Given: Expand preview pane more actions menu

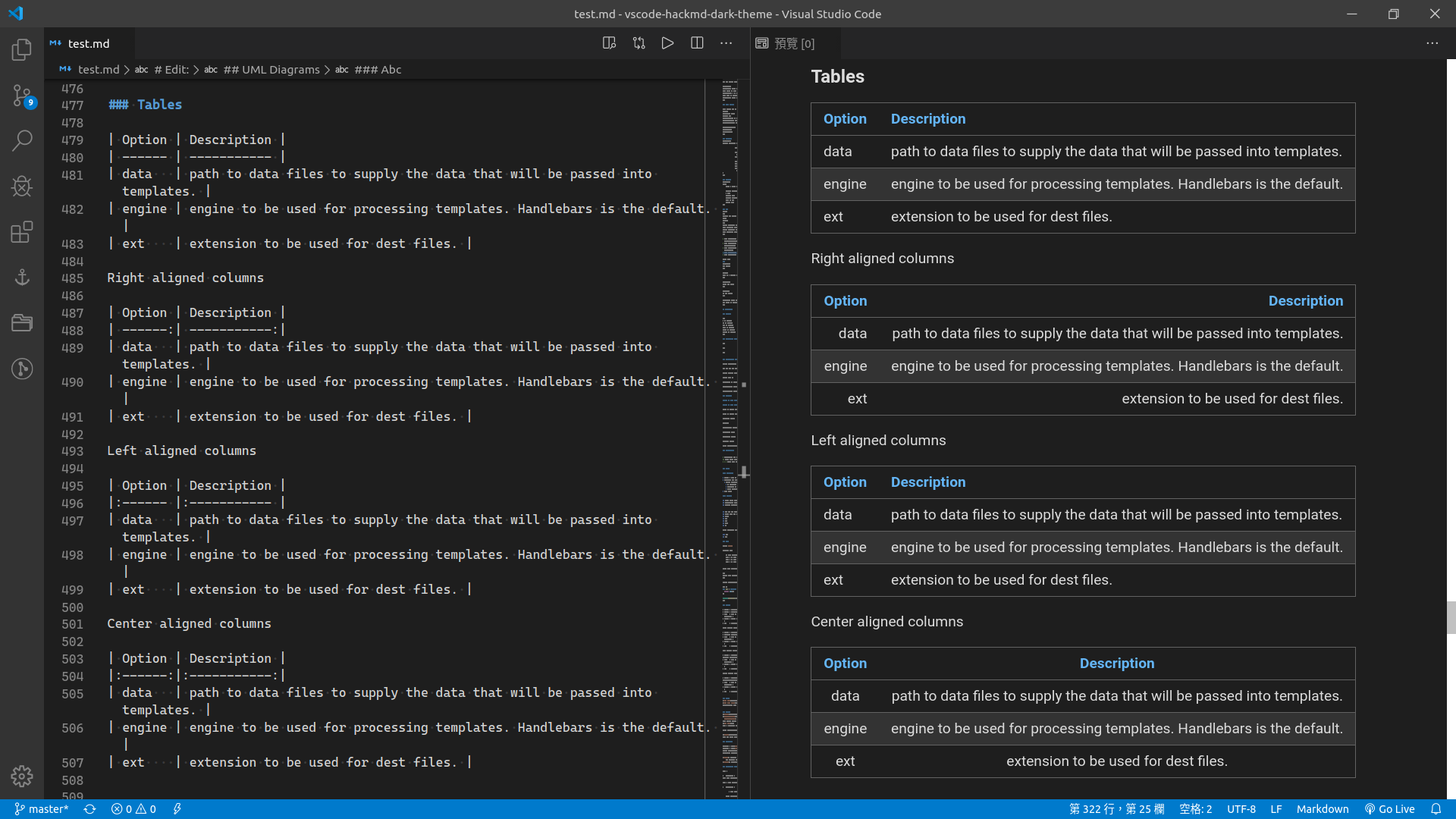Looking at the screenshot, I should click(1432, 43).
